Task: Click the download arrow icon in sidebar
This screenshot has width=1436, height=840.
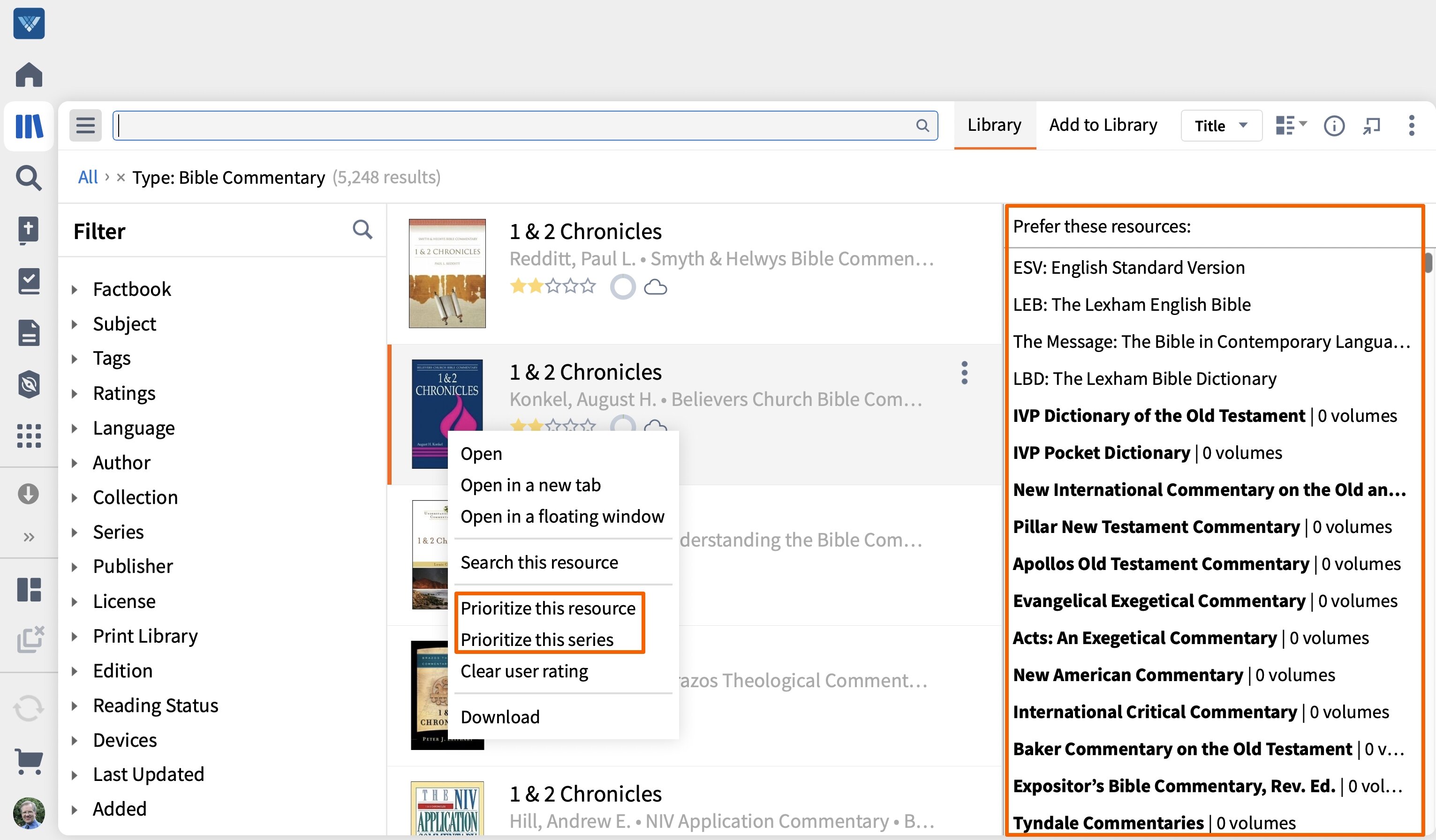Action: coord(29,494)
